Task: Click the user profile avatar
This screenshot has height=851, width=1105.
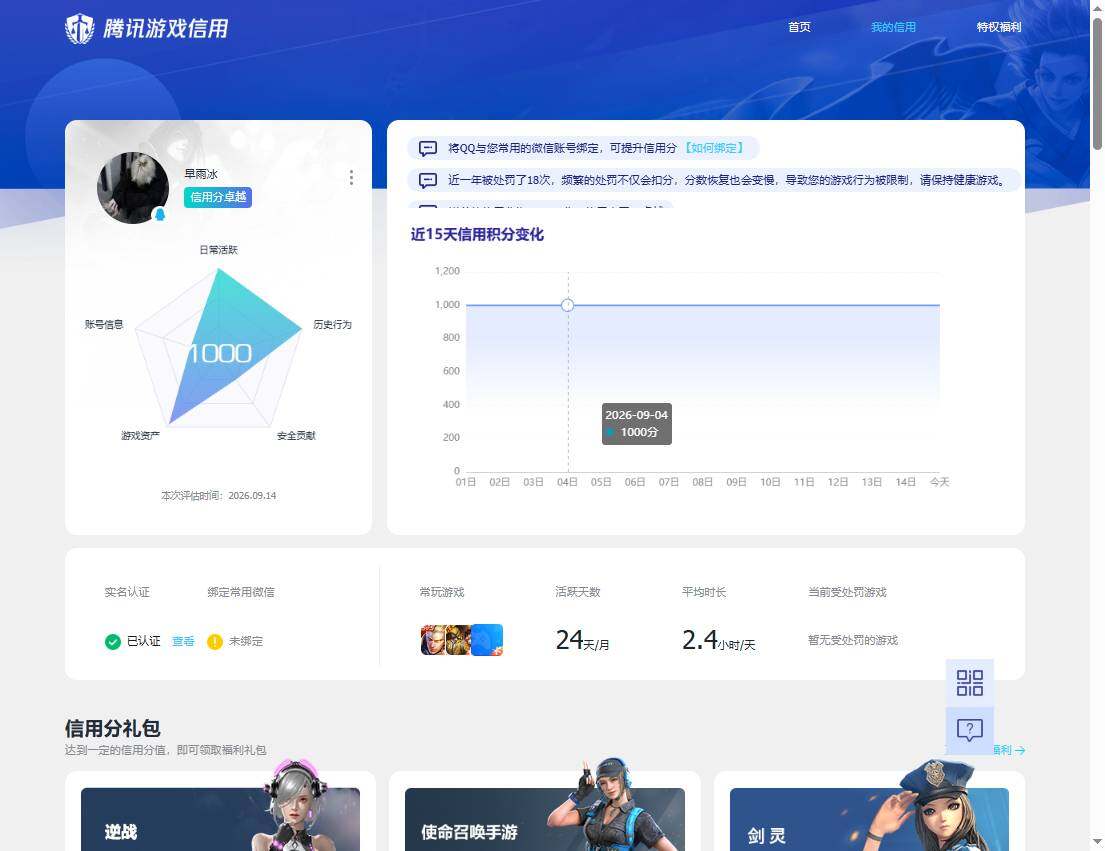Action: click(x=133, y=187)
